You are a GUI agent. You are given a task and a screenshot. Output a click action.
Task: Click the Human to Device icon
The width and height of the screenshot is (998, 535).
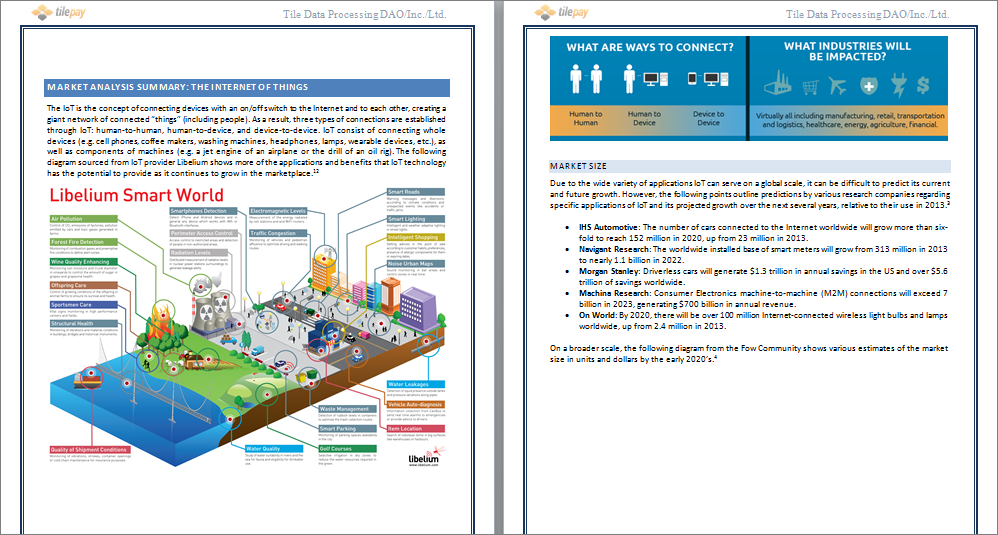pyautogui.click(x=645, y=79)
